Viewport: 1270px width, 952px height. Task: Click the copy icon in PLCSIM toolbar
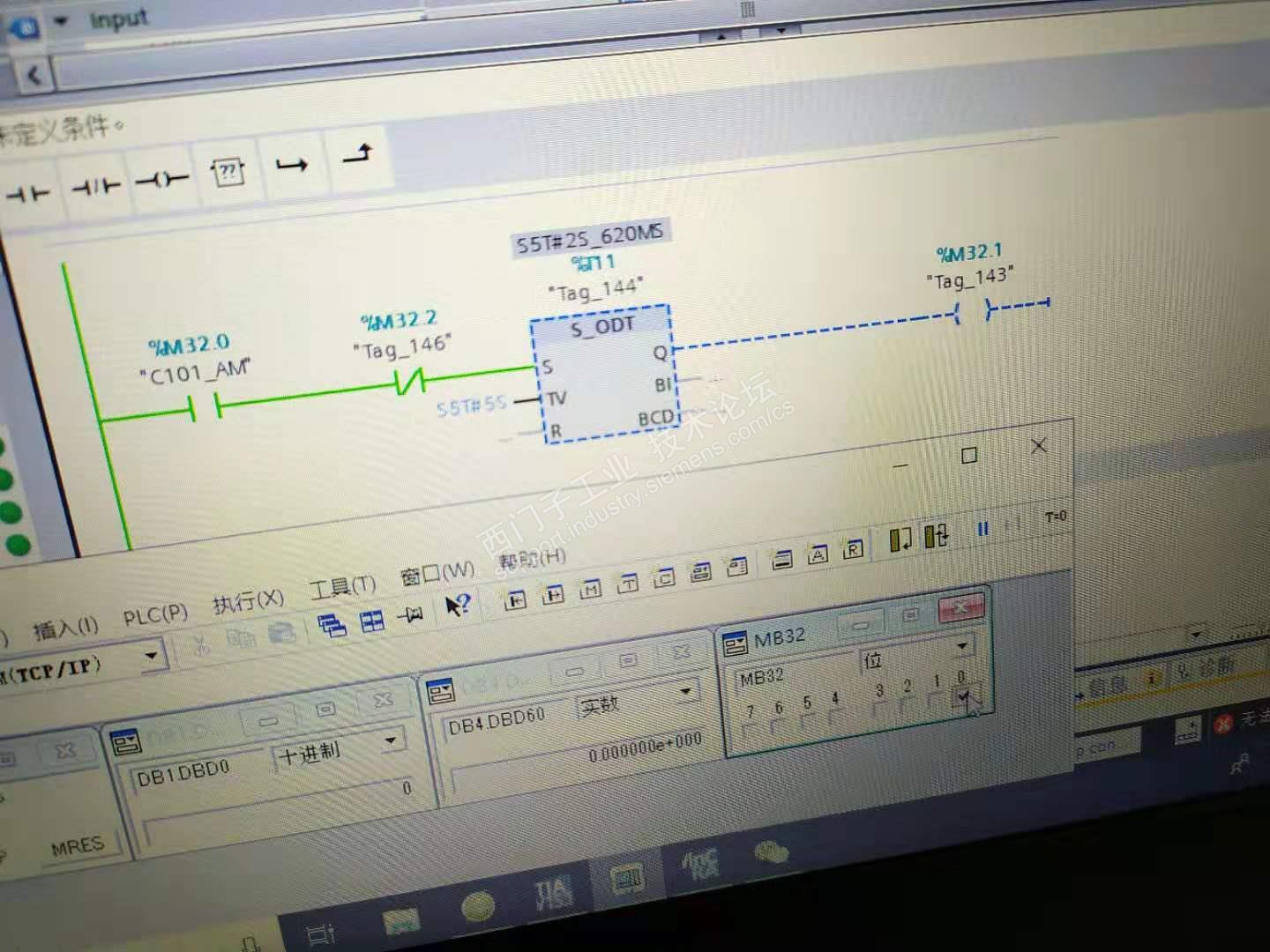(241, 639)
